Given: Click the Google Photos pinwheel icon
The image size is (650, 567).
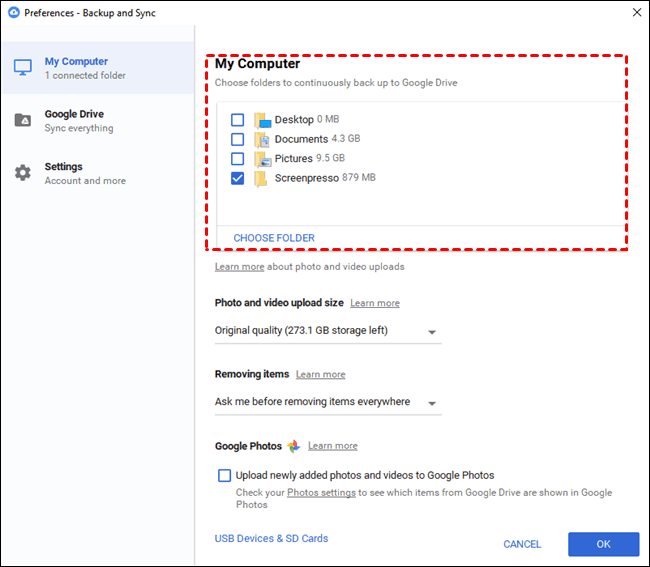Looking at the screenshot, I should [294, 446].
